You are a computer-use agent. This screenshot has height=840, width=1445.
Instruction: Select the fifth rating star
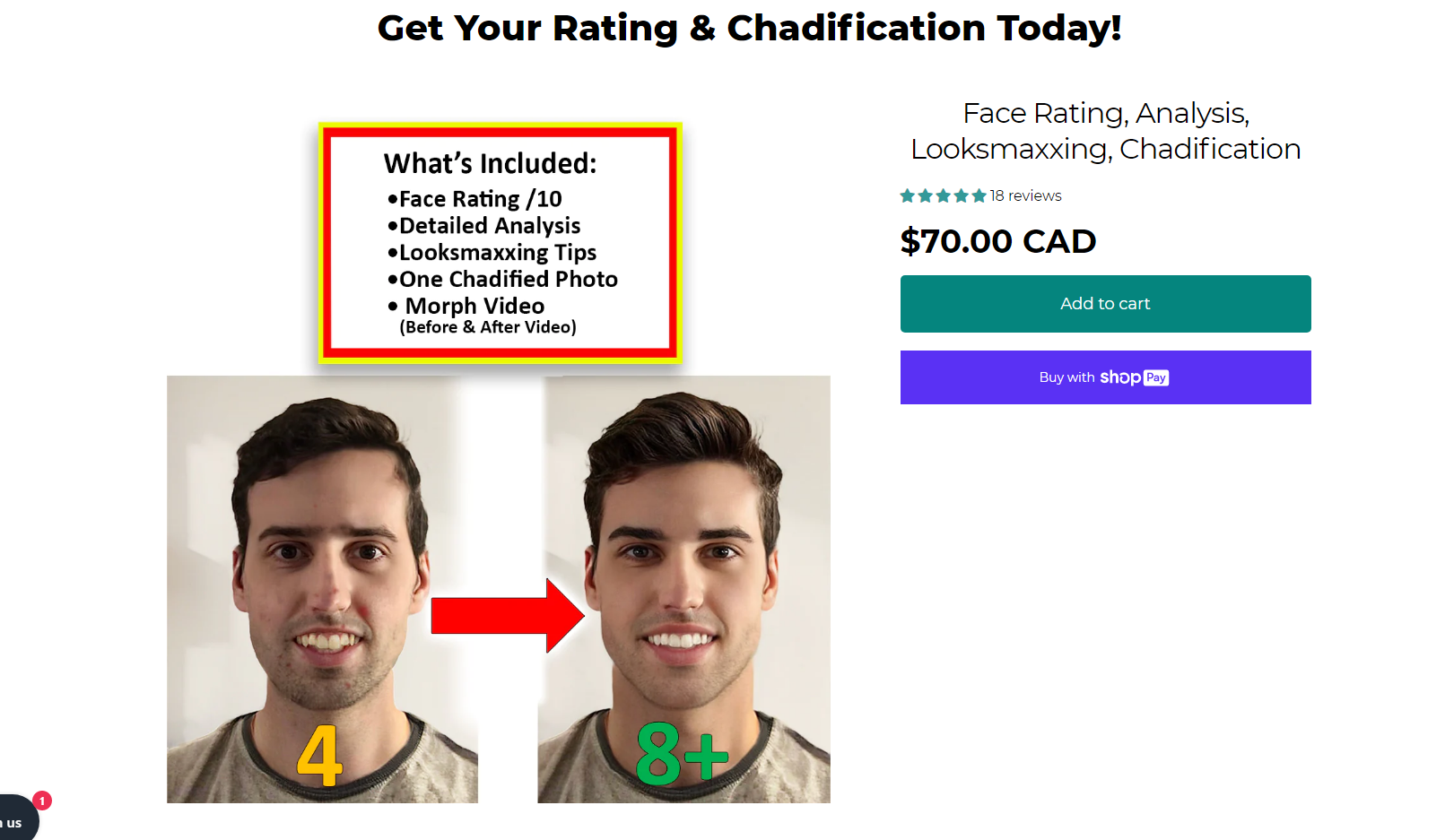[979, 195]
